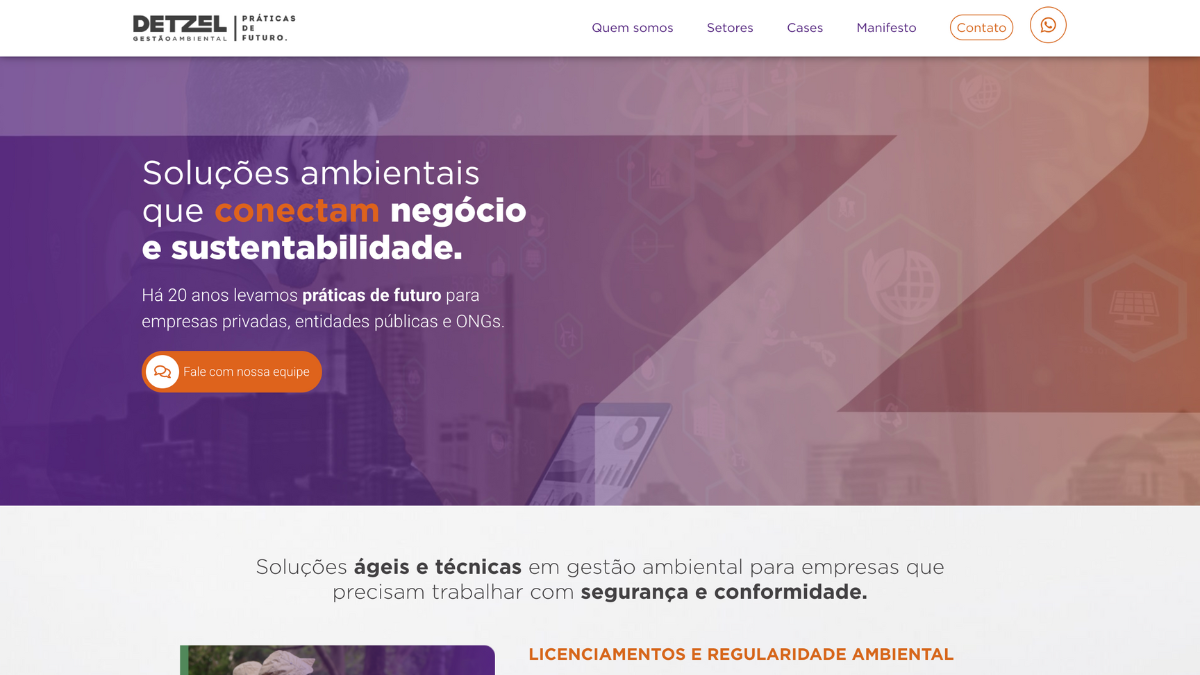Click the orange word conectam in headline
Image resolution: width=1200 pixels, height=675 pixels.
pyautogui.click(x=297, y=210)
